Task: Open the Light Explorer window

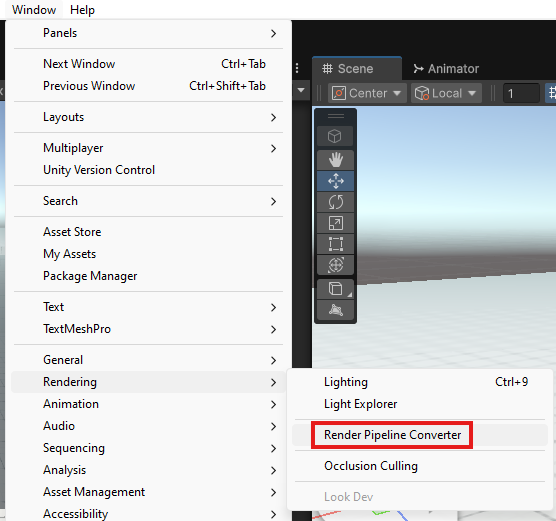Action: pyautogui.click(x=420, y=404)
